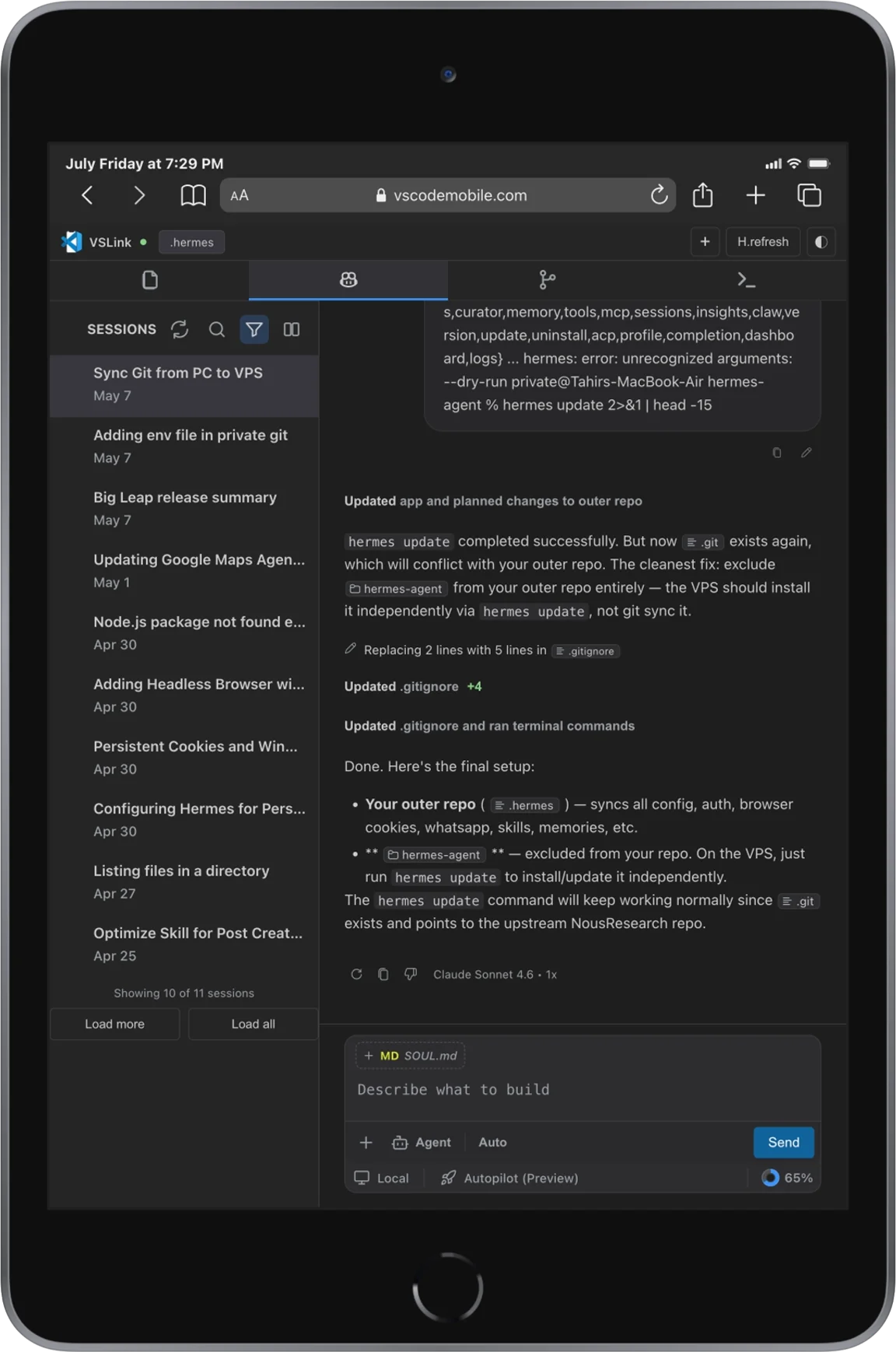Open the Local target dropdown

[x=381, y=1178]
